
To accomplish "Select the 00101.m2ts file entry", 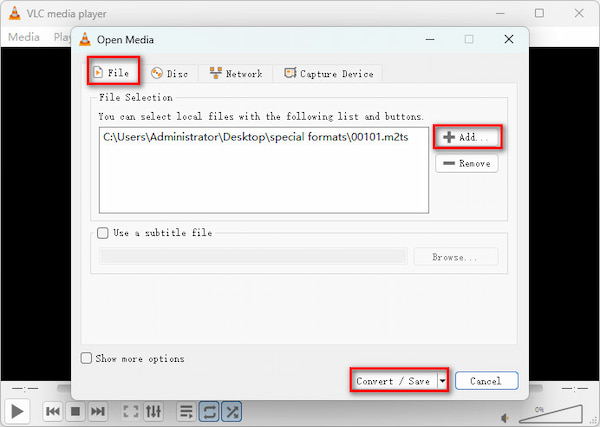I will [256, 137].
